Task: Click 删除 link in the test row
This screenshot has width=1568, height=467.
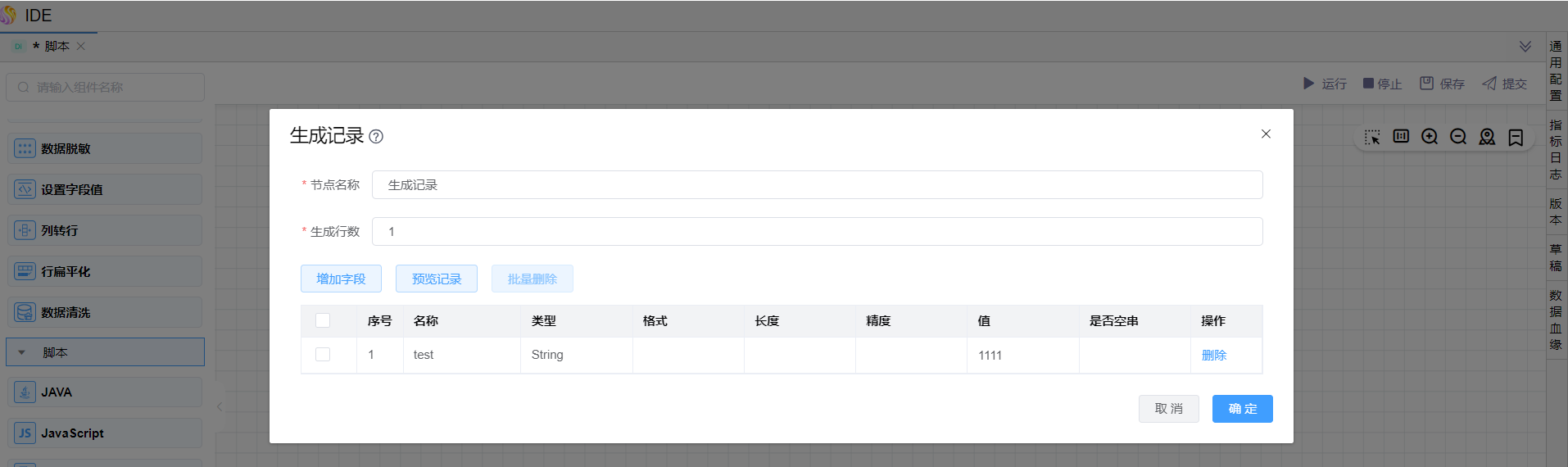Action: tap(1213, 355)
